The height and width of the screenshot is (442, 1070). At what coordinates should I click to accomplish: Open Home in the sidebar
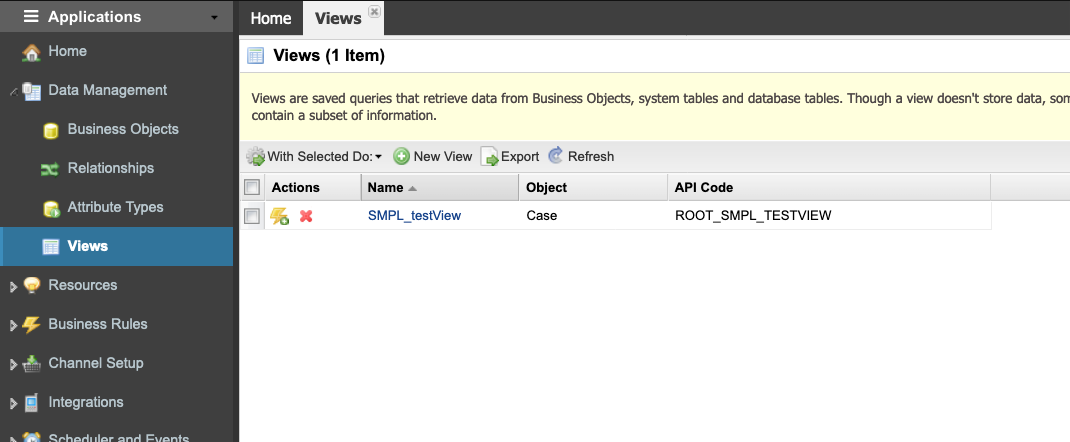click(68, 51)
